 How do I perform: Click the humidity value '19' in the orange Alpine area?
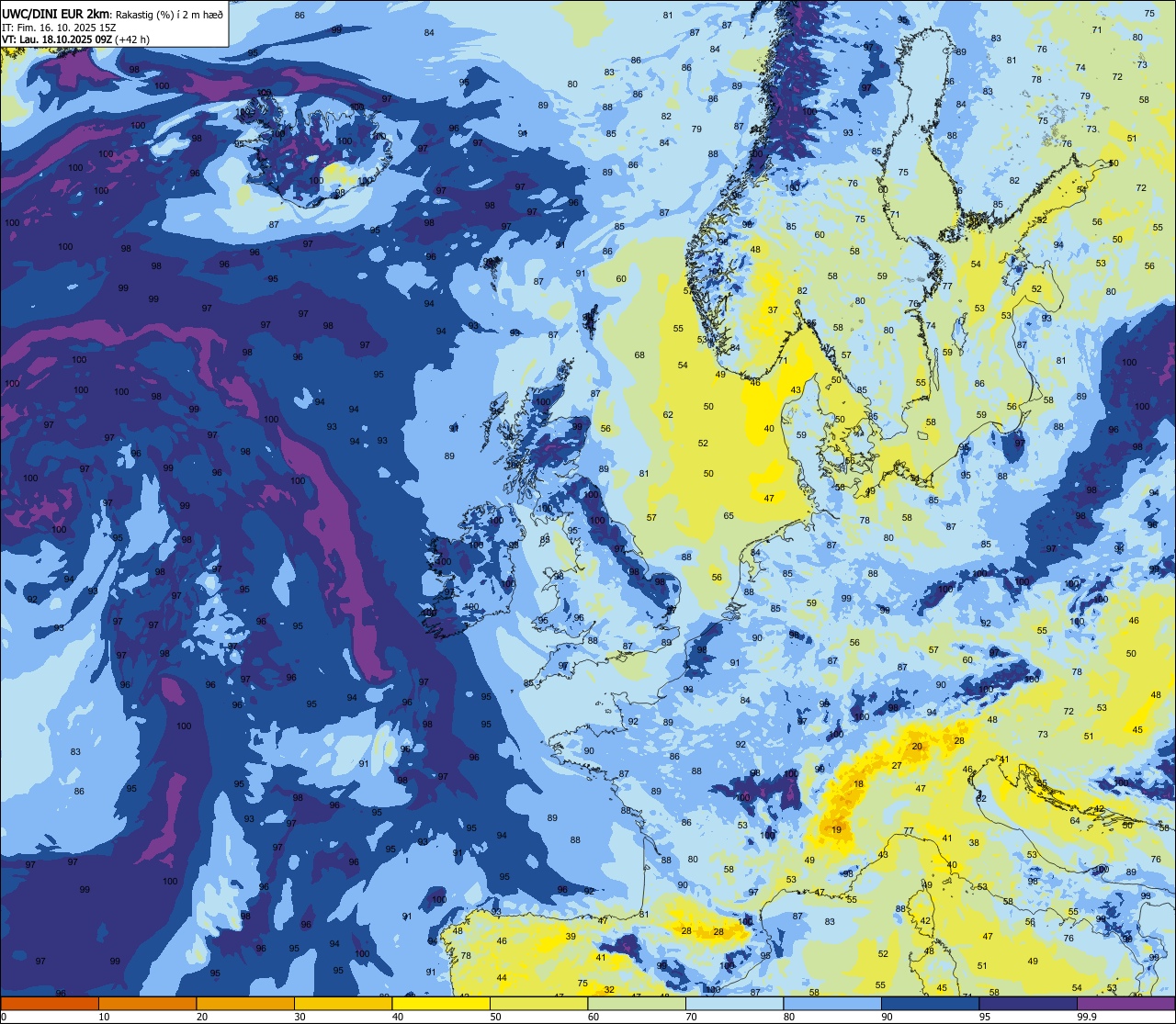836,830
